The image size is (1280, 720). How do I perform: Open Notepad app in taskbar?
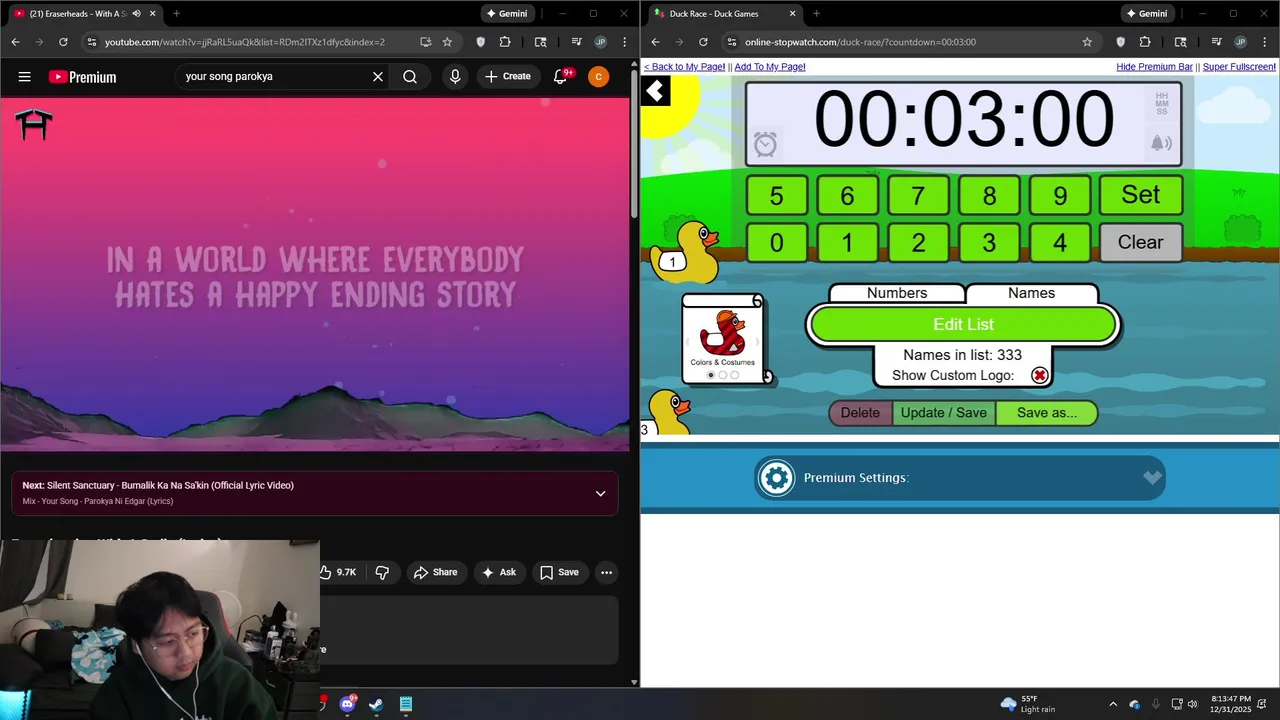click(x=406, y=704)
